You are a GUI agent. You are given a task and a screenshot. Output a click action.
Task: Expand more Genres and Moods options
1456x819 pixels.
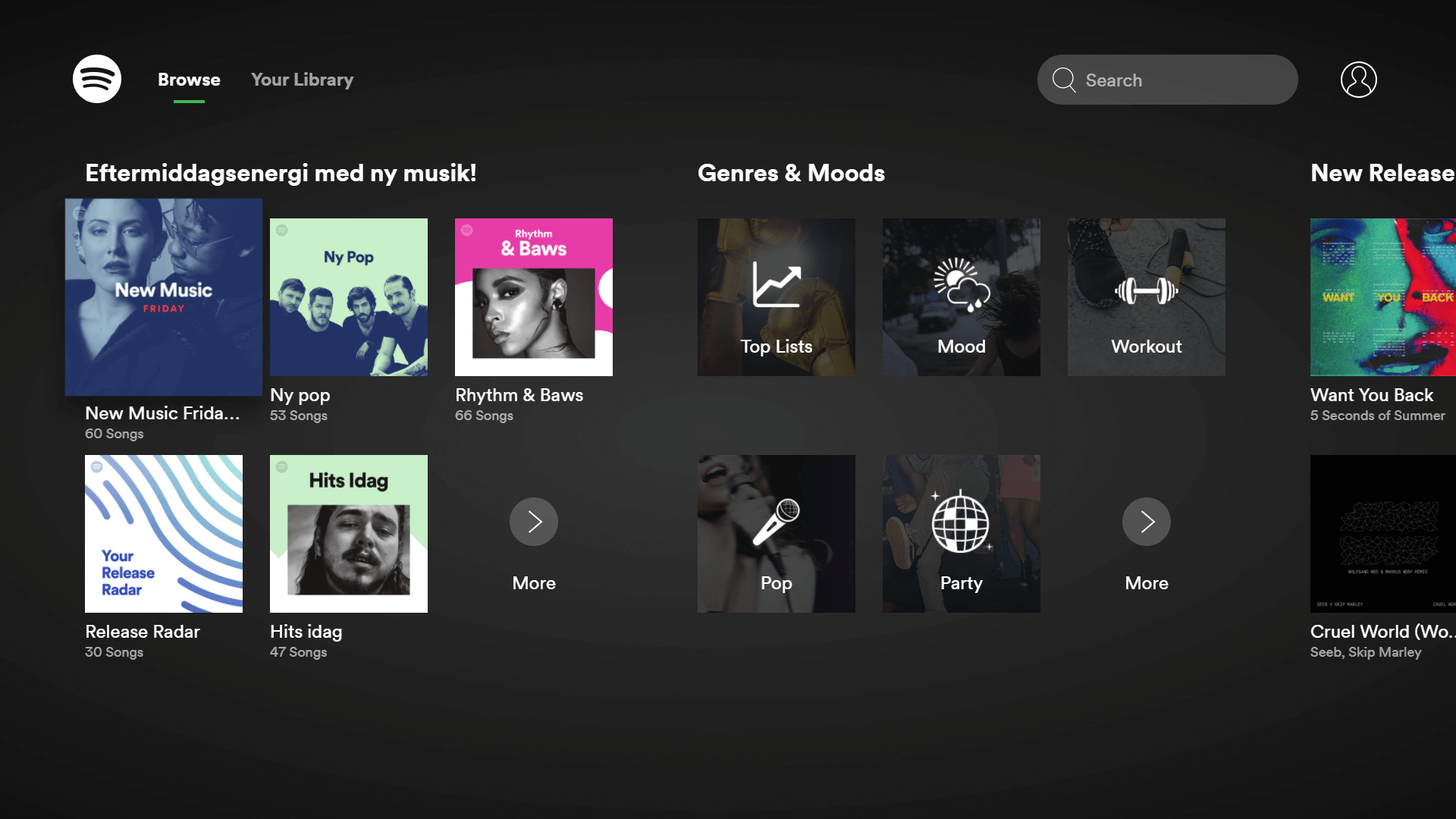point(1146,521)
